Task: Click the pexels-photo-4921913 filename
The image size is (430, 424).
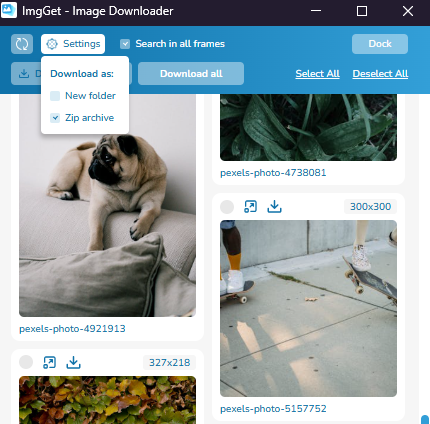Action: click(x=72, y=329)
